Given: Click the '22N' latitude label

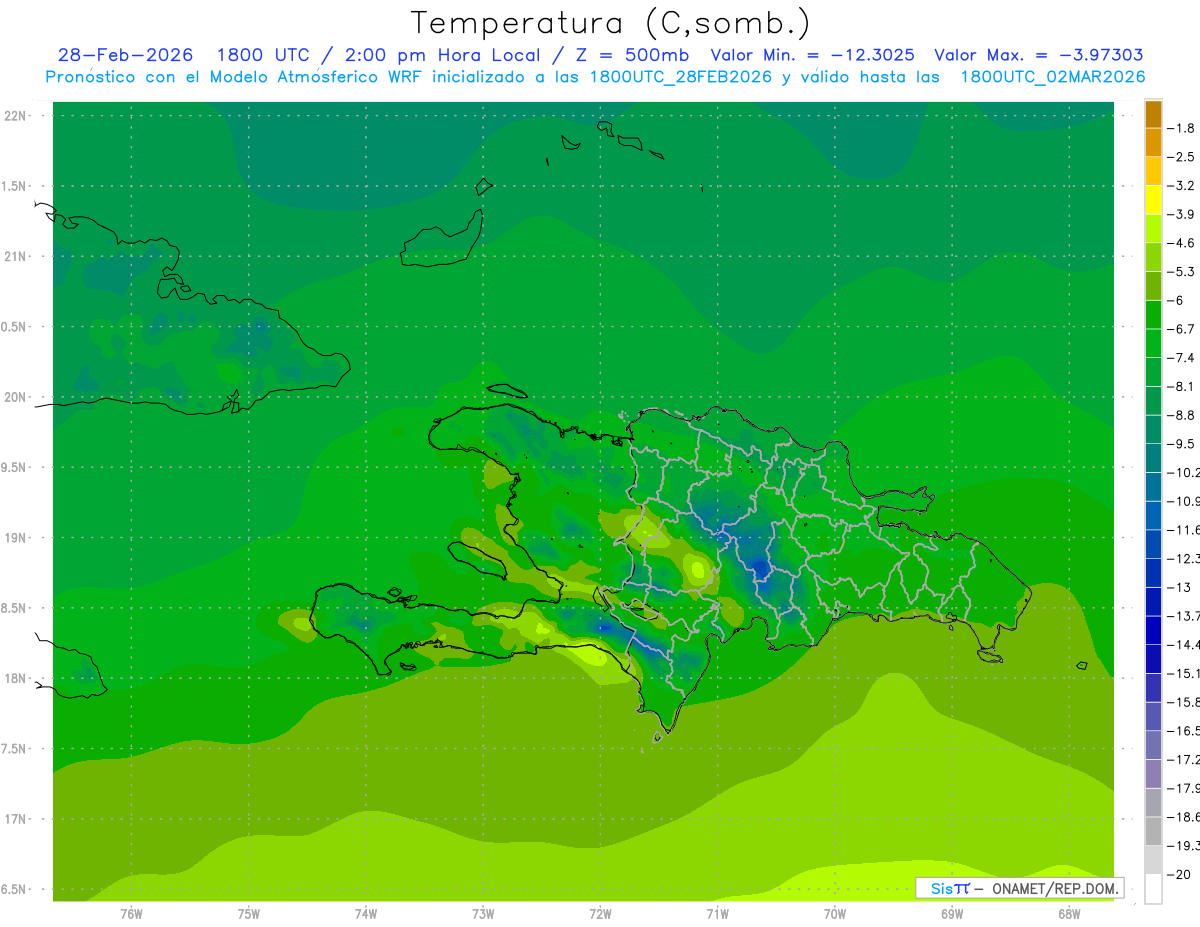Looking at the screenshot, I should 15,115.
